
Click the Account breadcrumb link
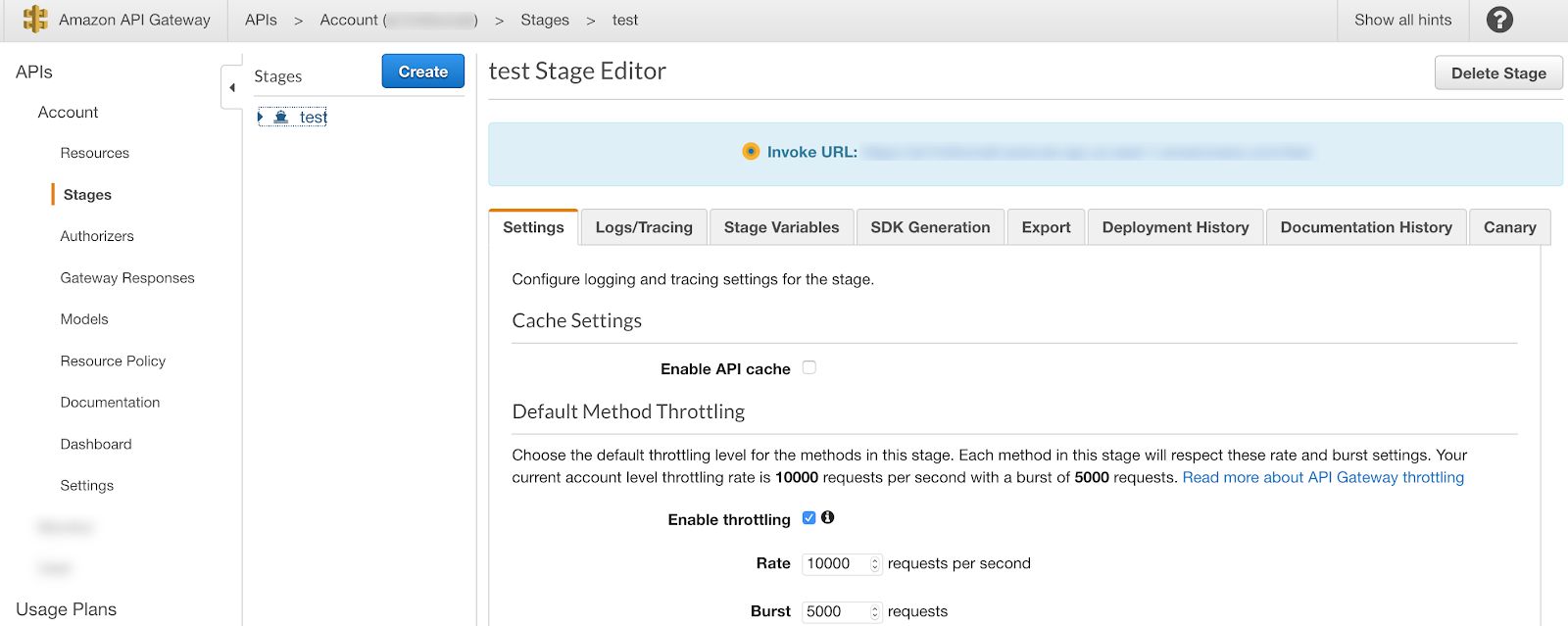399,20
